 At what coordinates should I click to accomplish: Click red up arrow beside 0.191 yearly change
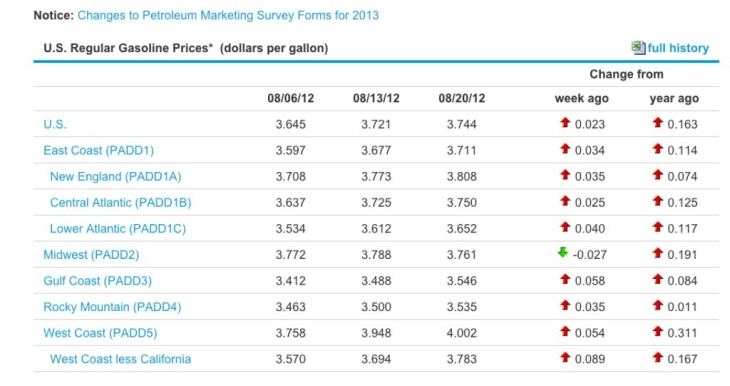657,253
